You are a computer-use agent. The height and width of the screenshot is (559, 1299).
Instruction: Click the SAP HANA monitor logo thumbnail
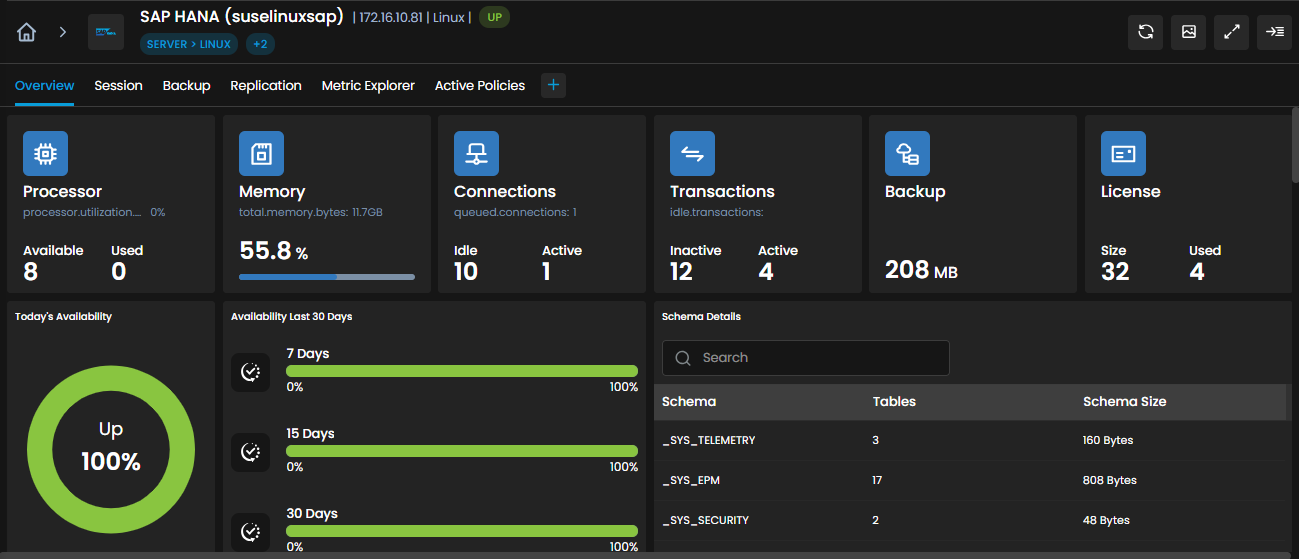(106, 32)
